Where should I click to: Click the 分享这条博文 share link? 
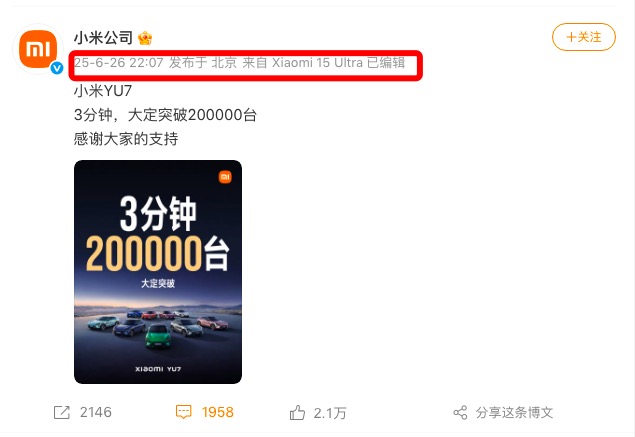(x=514, y=413)
